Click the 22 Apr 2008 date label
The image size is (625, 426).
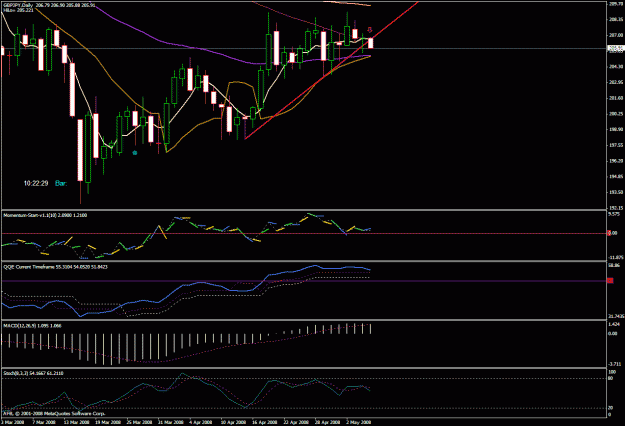click(x=296, y=422)
